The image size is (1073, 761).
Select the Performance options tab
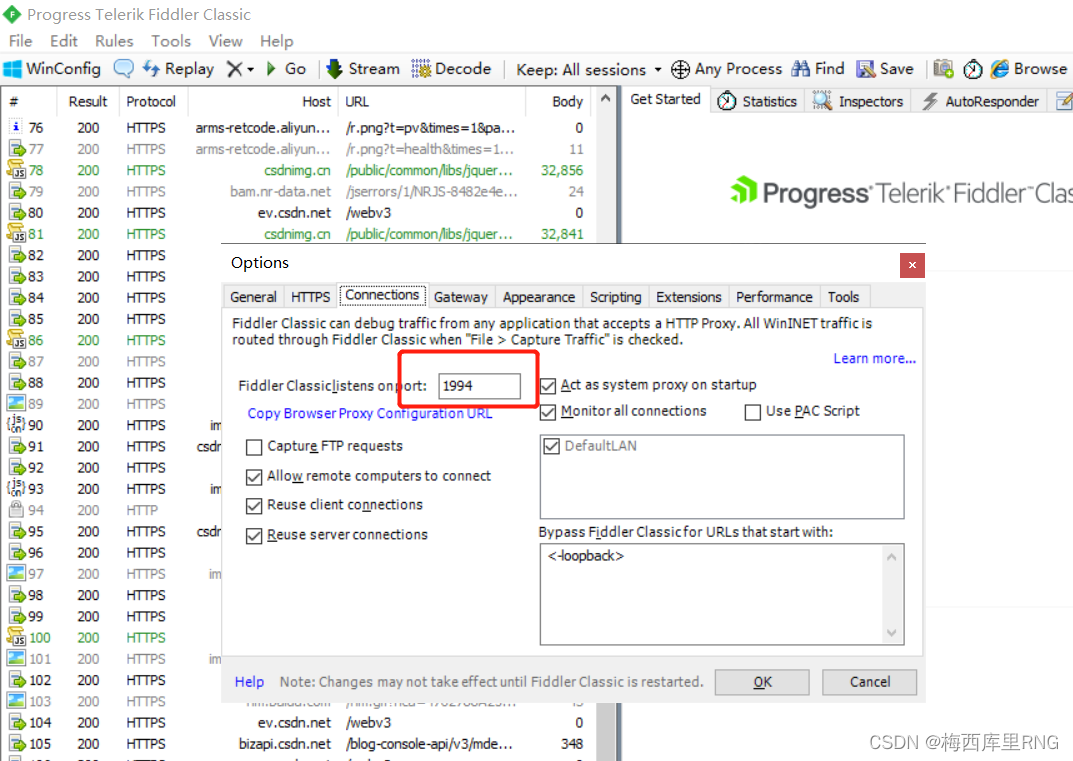pos(774,297)
